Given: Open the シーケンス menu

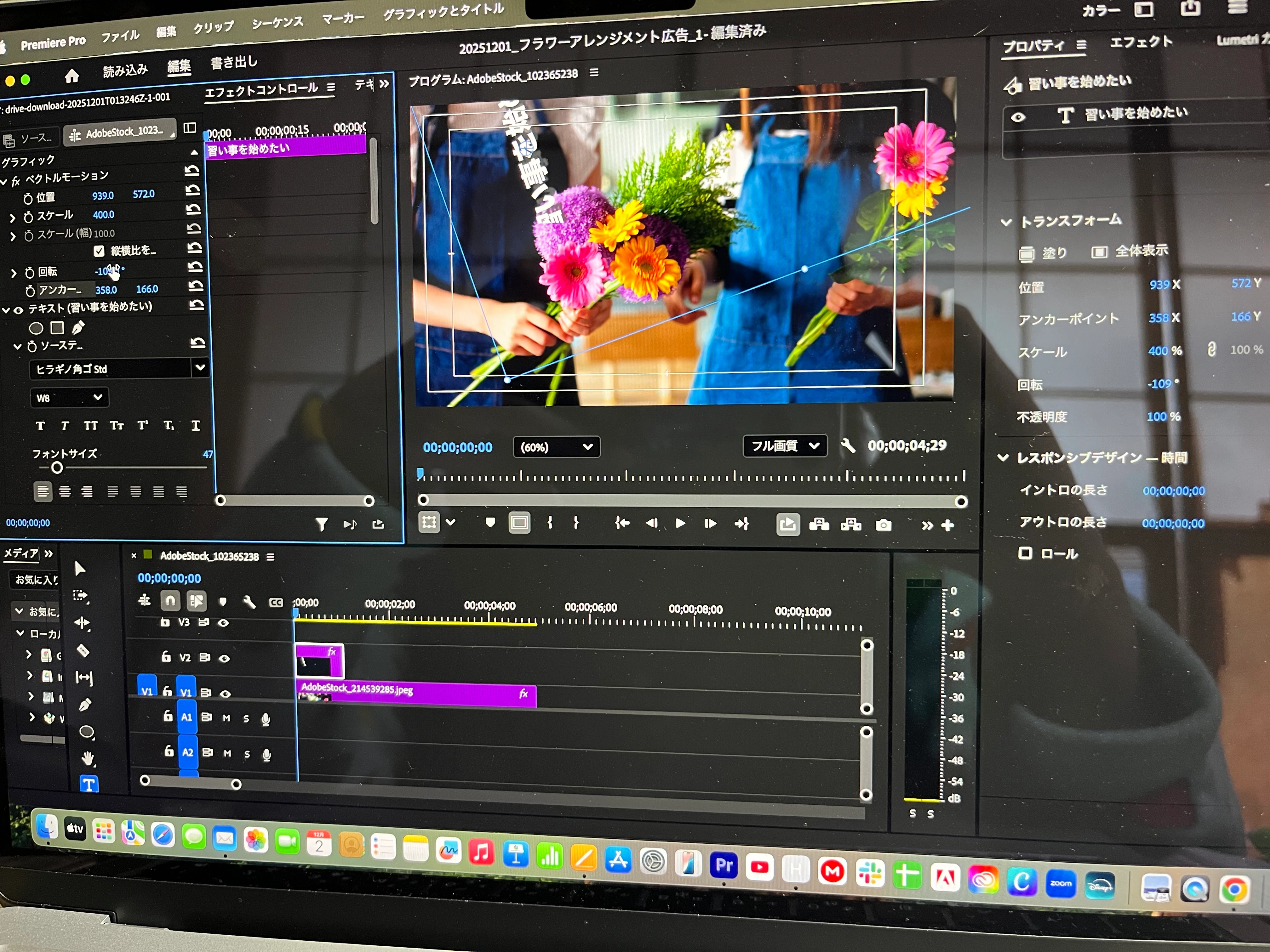Looking at the screenshot, I should 277,22.
